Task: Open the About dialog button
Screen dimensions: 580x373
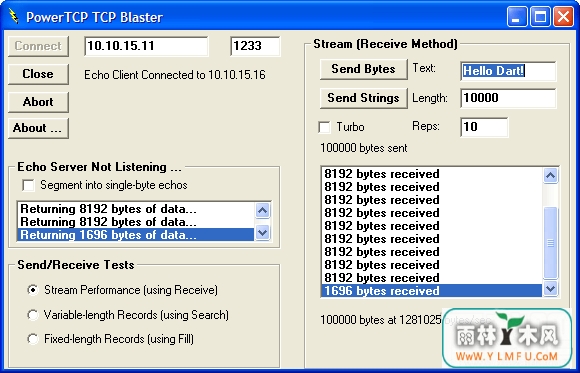Action: pyautogui.click(x=38, y=128)
